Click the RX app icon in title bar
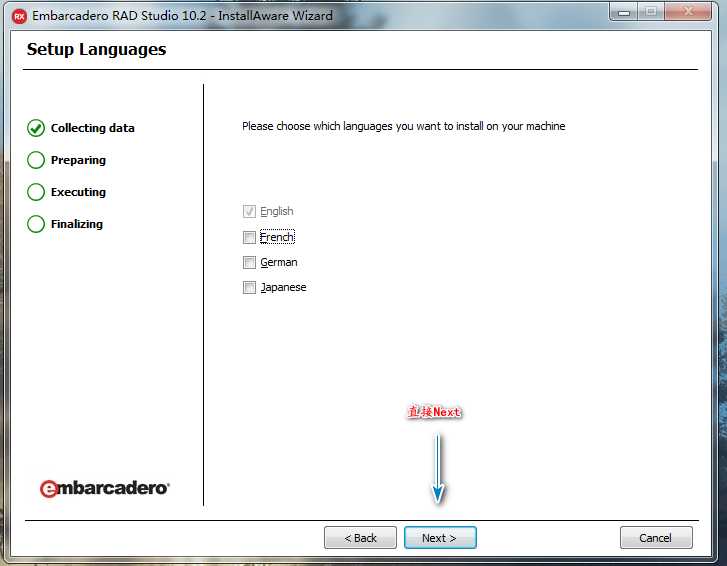The height and width of the screenshot is (566, 727). pos(19,17)
